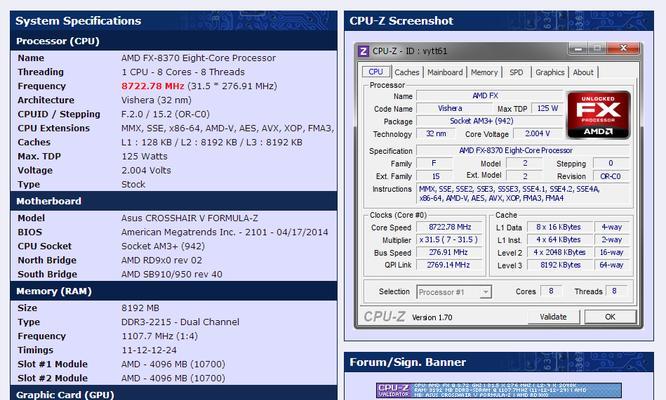Click the Technology value 32 nm

[x=436, y=134]
